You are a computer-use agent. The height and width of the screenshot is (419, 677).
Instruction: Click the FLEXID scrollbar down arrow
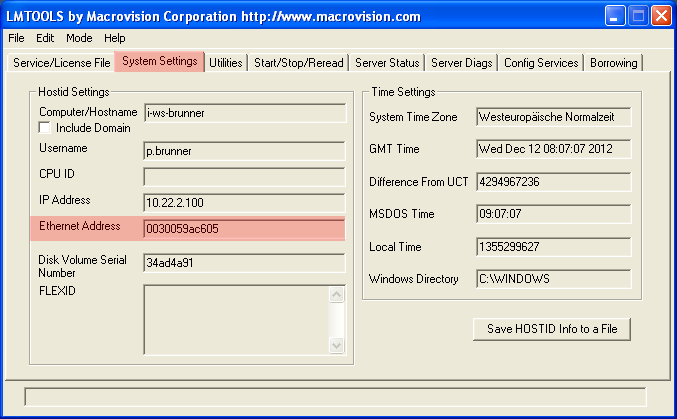336,345
